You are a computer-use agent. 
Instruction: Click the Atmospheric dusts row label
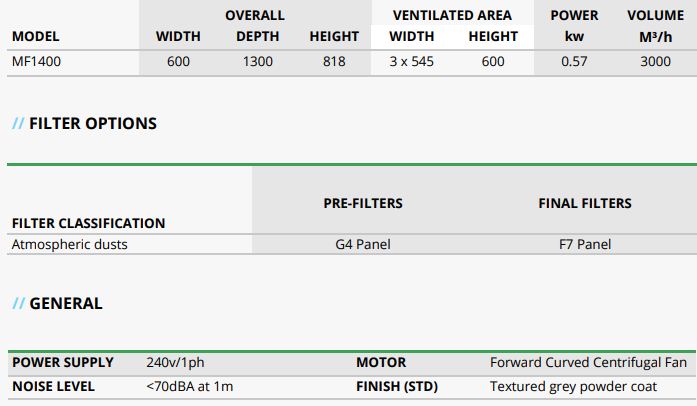69,244
